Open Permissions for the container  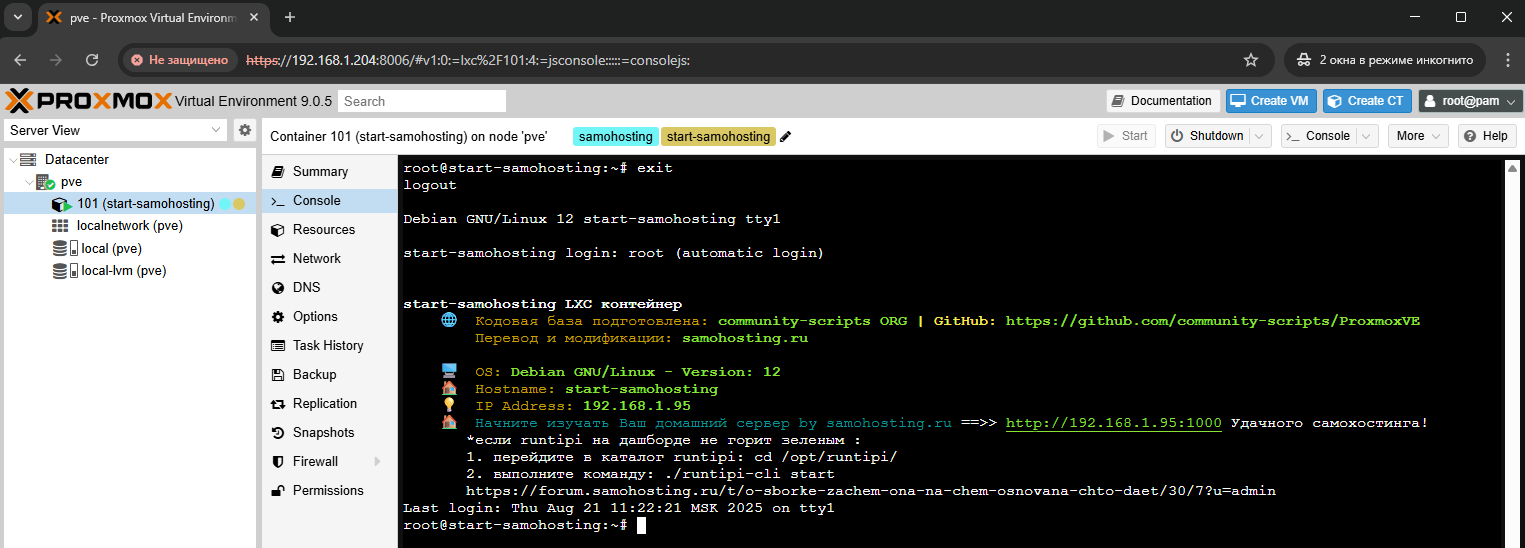tap(327, 490)
